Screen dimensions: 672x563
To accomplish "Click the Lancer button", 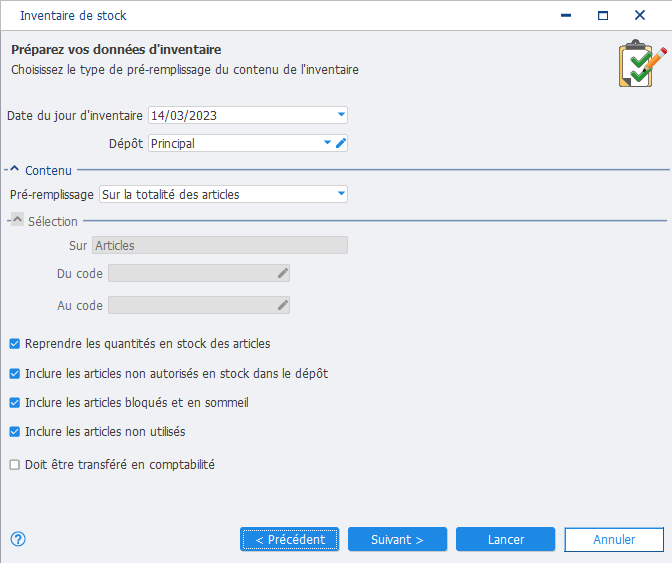I will (506, 539).
